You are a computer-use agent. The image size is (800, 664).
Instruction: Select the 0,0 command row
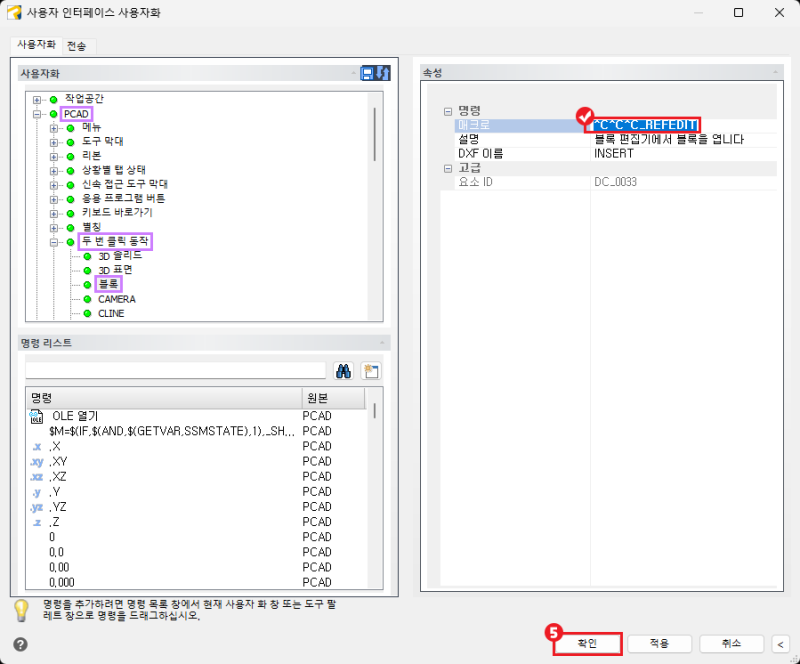tap(196, 552)
